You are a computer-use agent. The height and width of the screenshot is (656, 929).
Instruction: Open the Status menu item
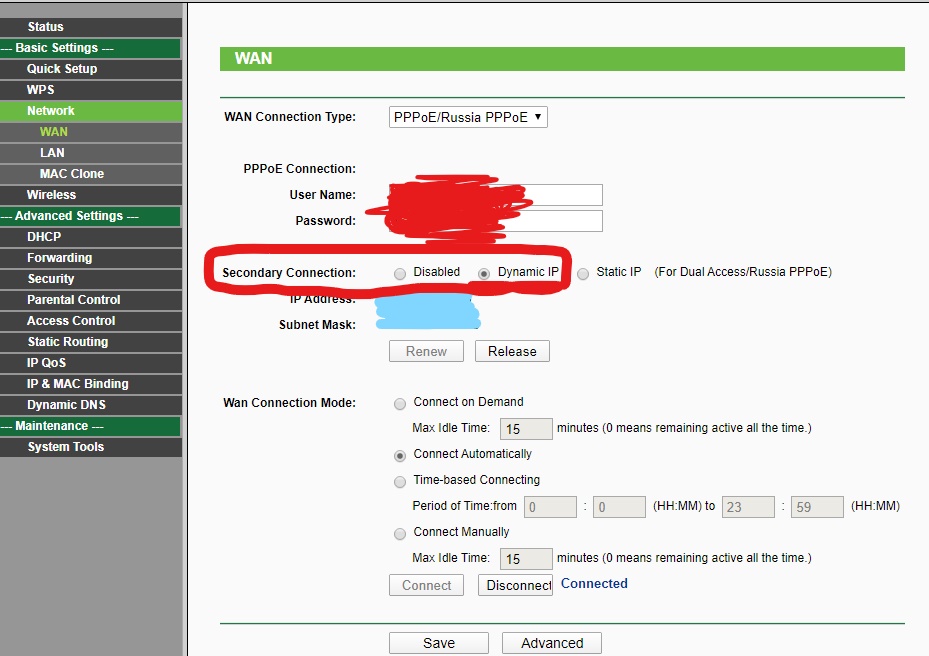(45, 27)
